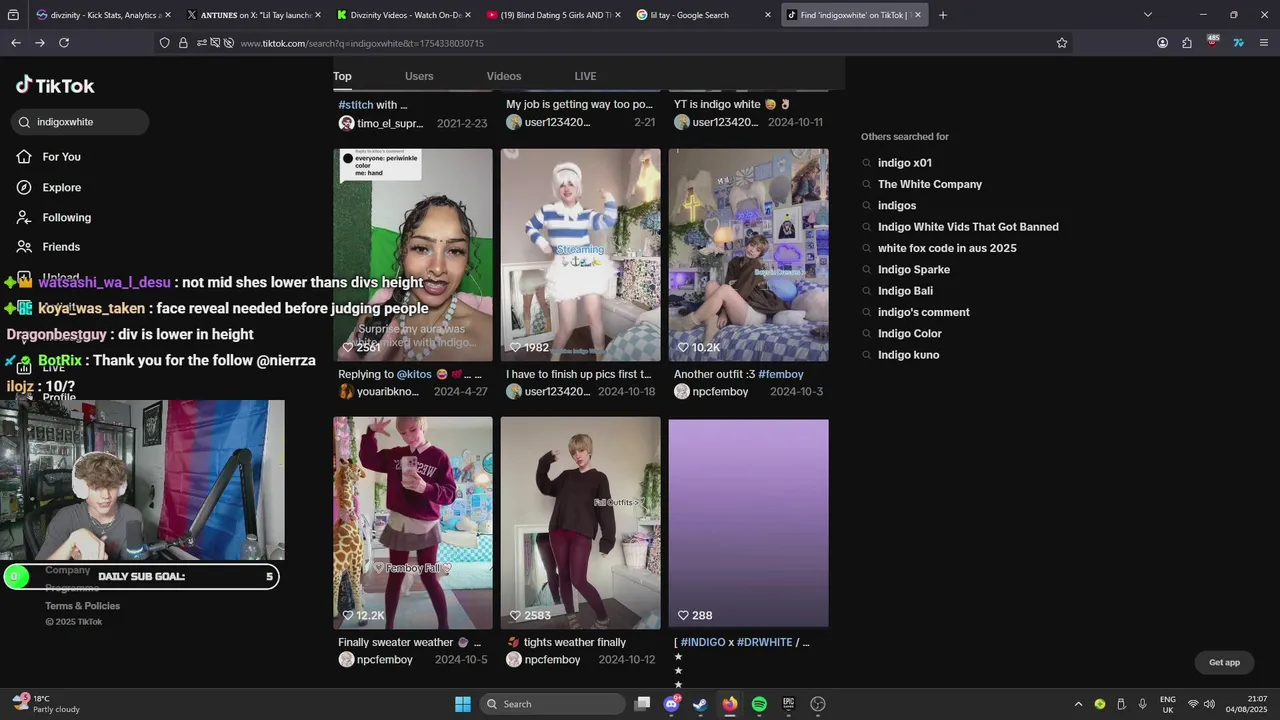Like the video with 288 likes
1280x720 pixels.
[683, 615]
